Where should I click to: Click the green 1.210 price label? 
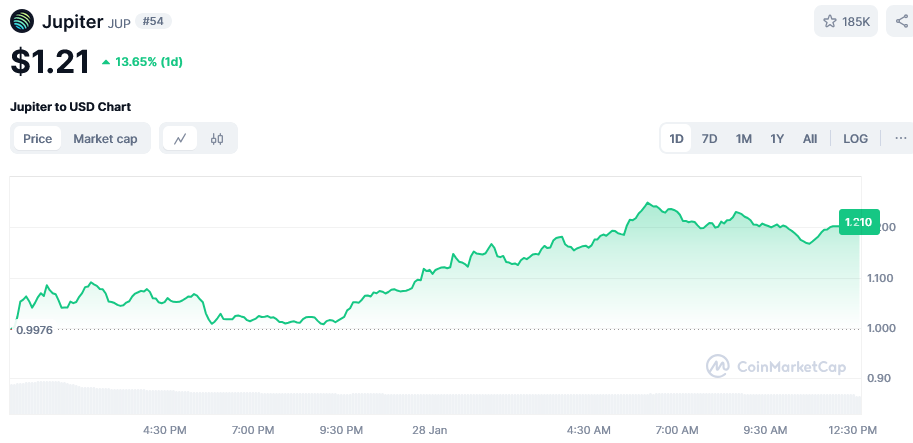(x=859, y=222)
